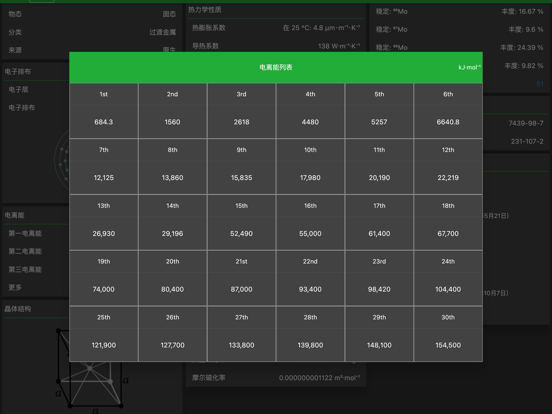Select the 10th ionization value 17,980

click(310, 178)
